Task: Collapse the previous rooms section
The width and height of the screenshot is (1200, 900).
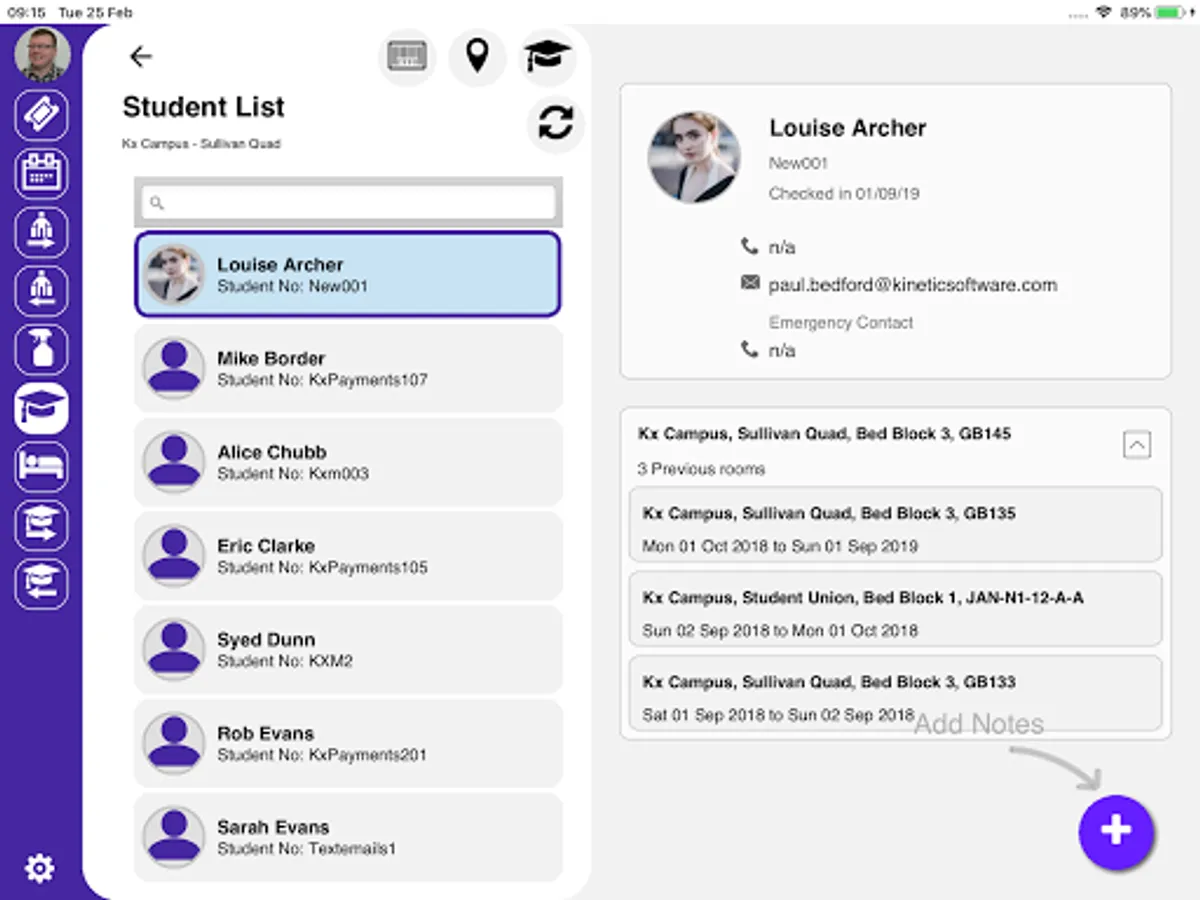Action: point(1137,444)
